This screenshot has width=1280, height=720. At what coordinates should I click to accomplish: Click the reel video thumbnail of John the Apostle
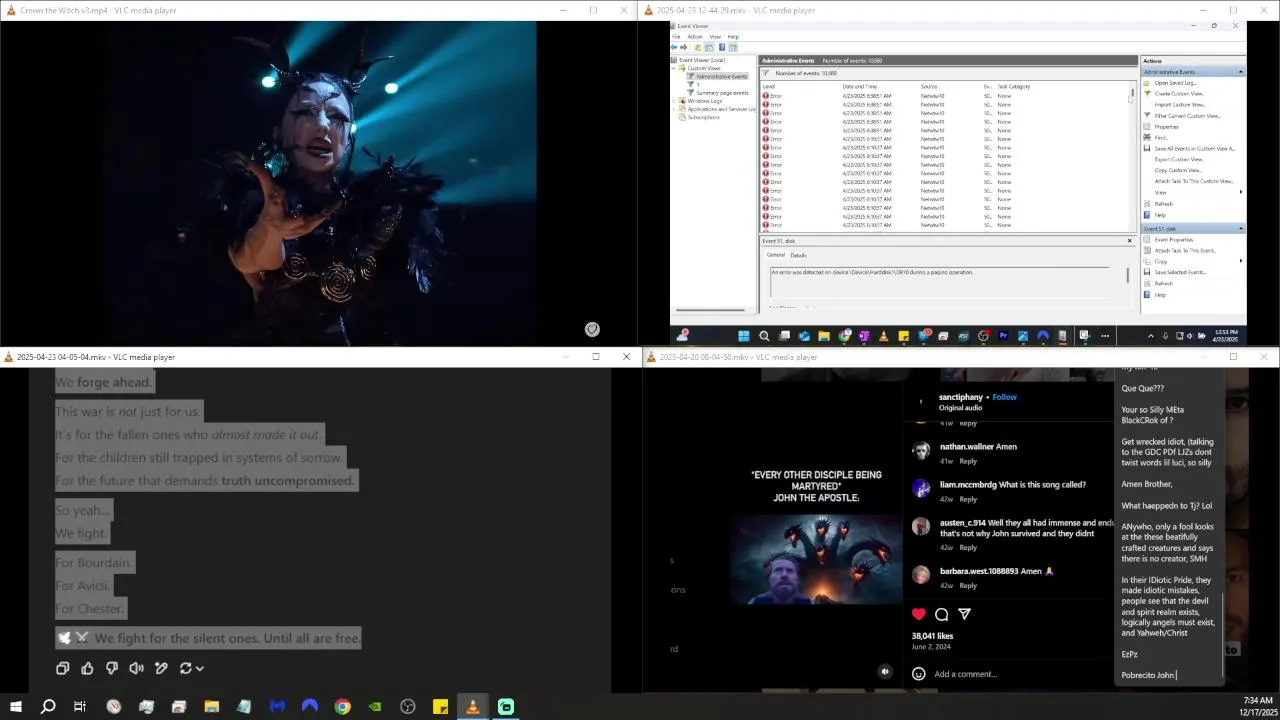pos(818,560)
